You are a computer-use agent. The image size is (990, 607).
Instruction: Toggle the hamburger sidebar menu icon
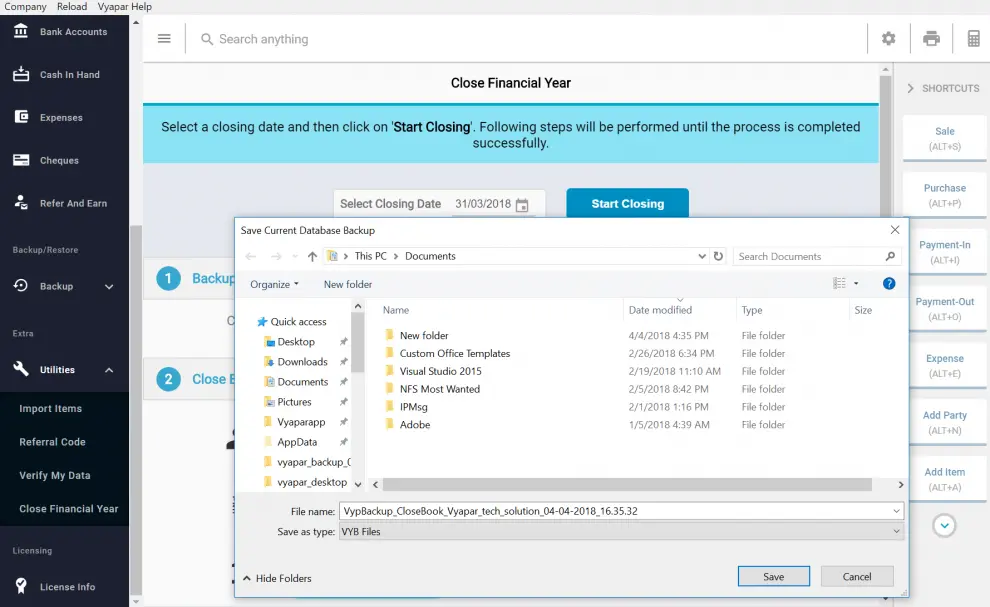pyautogui.click(x=164, y=39)
